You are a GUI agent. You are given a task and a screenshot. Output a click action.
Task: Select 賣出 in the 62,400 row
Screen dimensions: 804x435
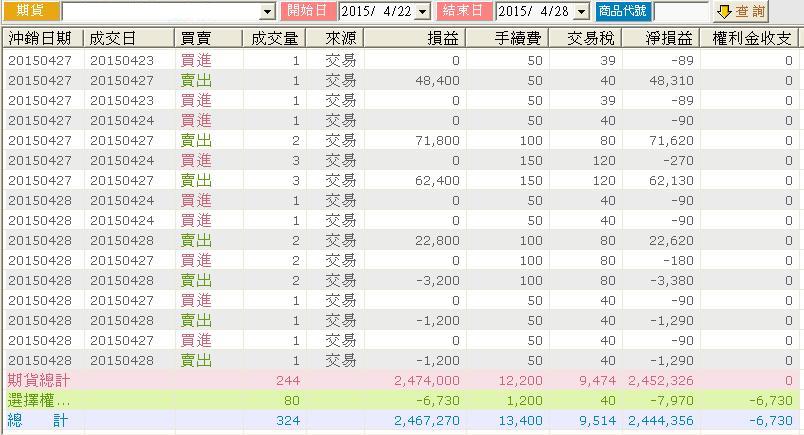(x=196, y=181)
